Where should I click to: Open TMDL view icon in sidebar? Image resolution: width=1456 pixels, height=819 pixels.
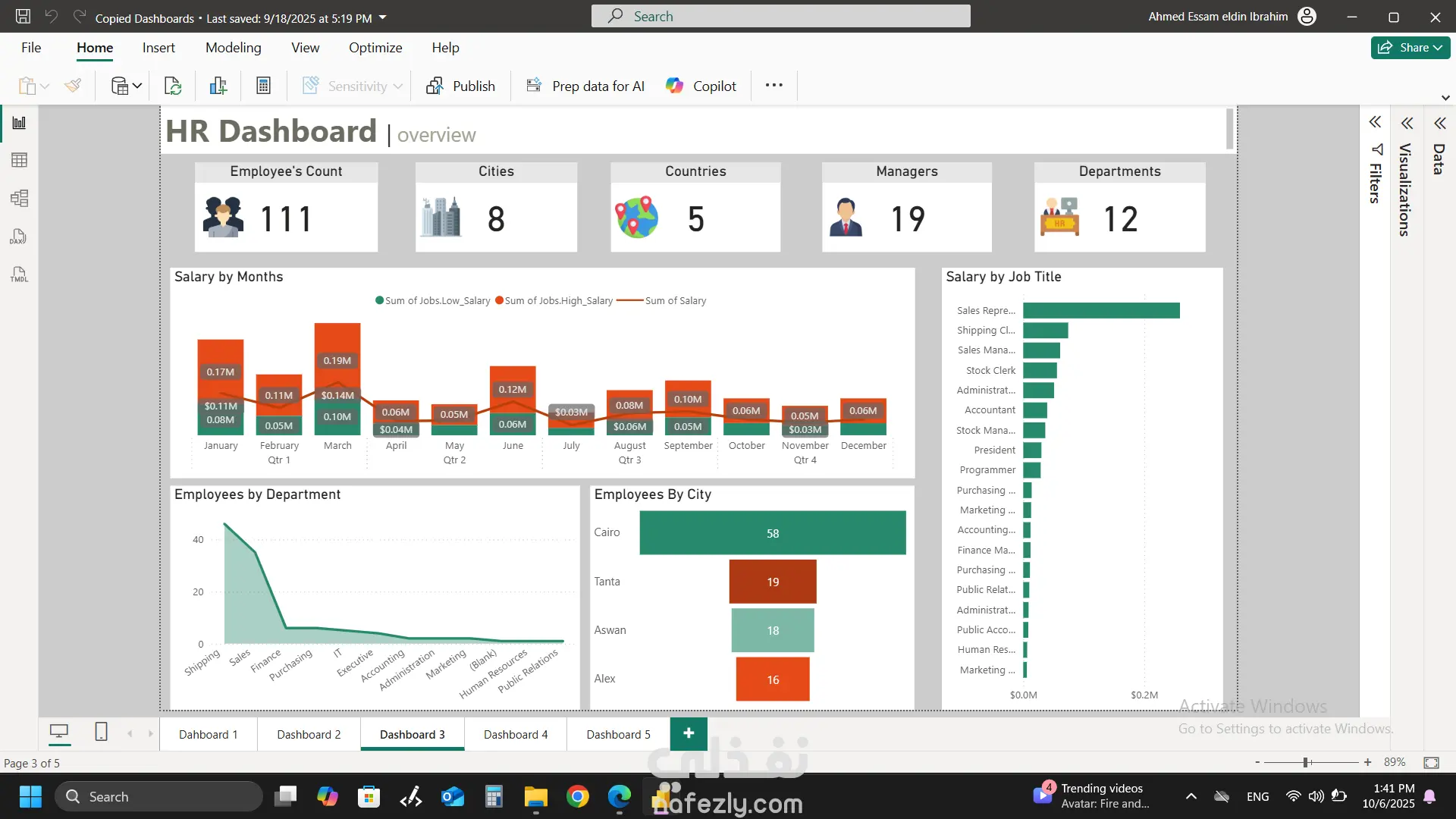(19, 275)
